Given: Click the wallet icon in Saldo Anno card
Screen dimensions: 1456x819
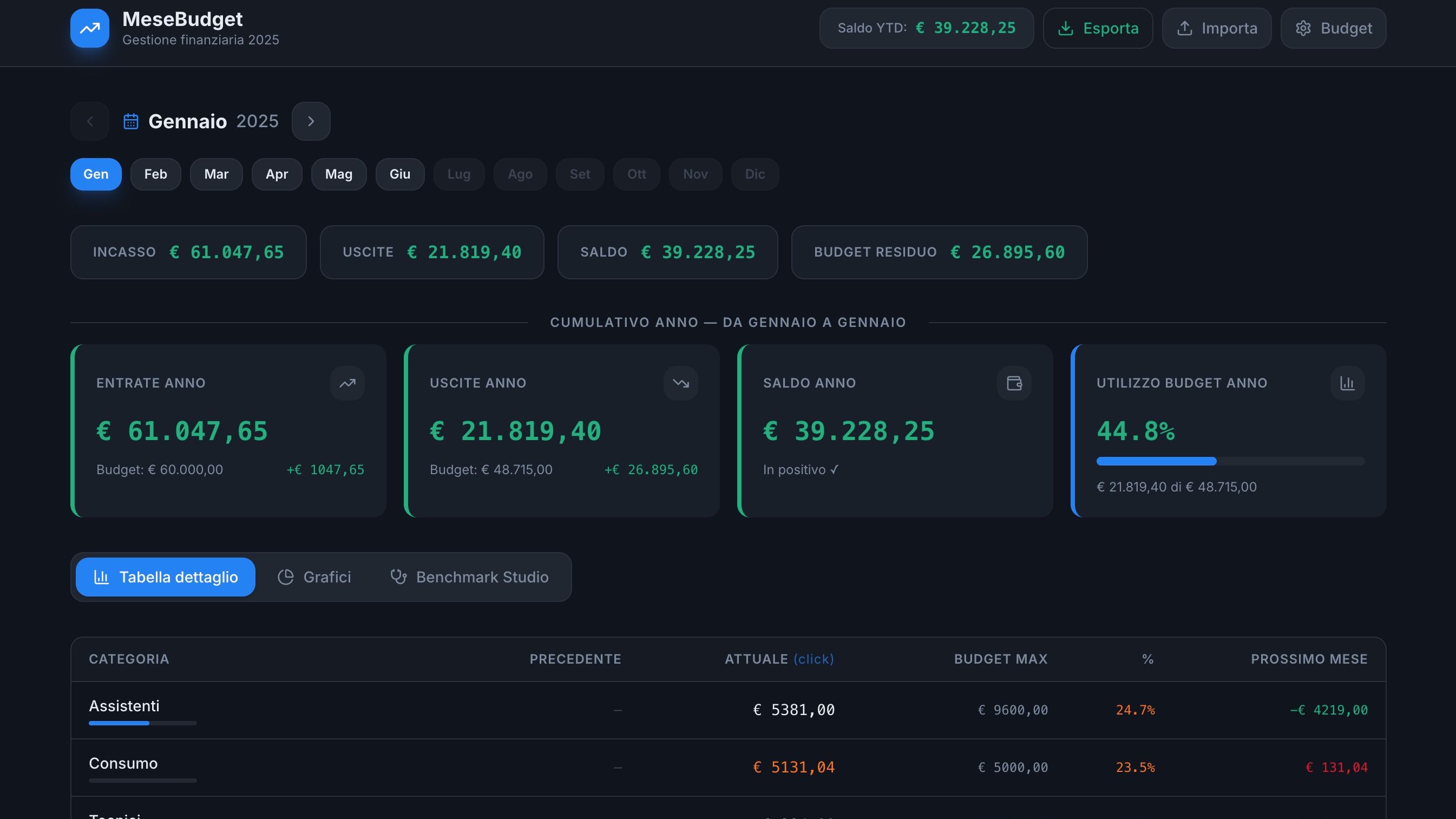Looking at the screenshot, I should point(1014,383).
